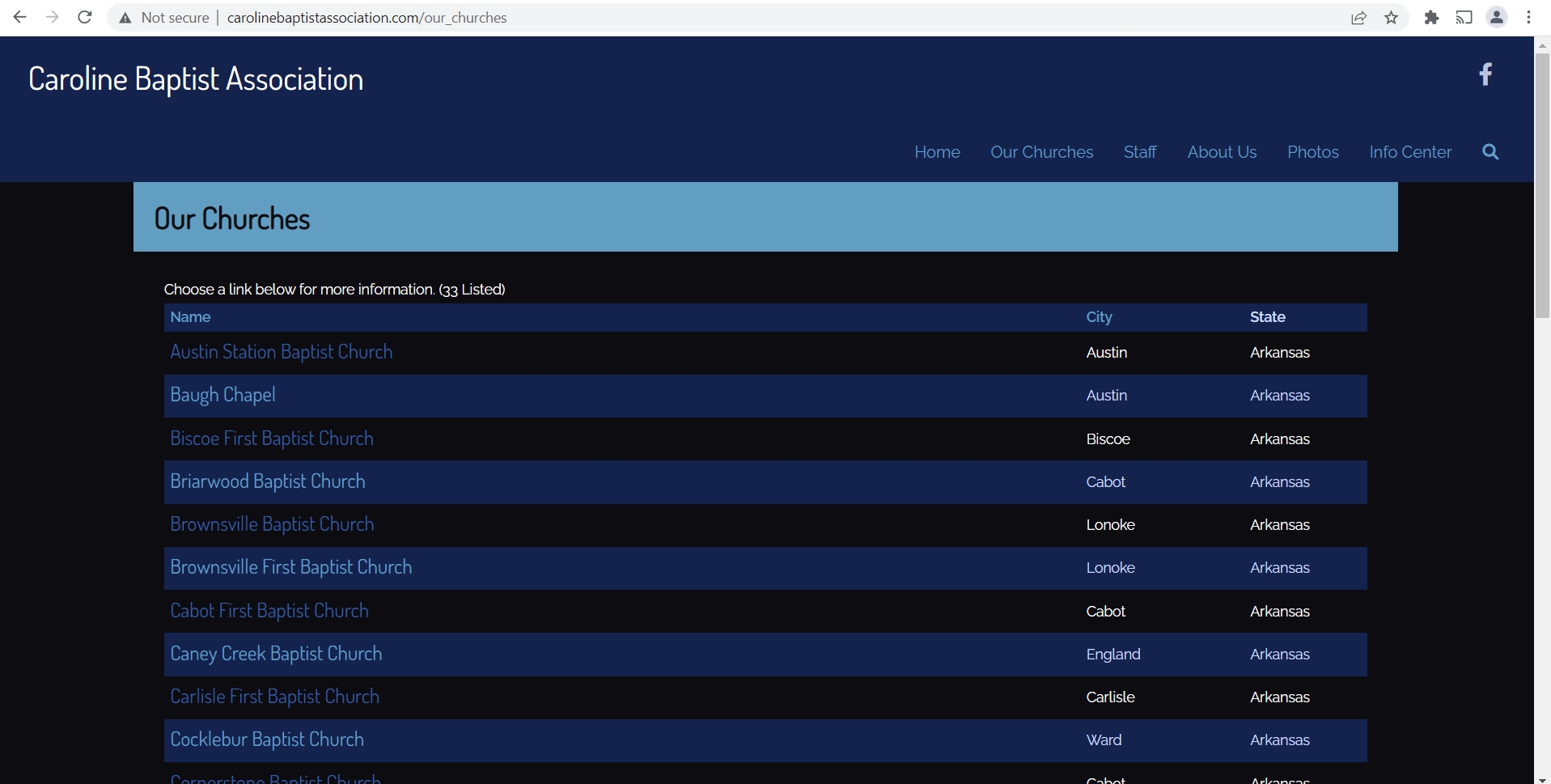Open the Facebook page icon
This screenshot has height=784, width=1551.
coord(1485,74)
